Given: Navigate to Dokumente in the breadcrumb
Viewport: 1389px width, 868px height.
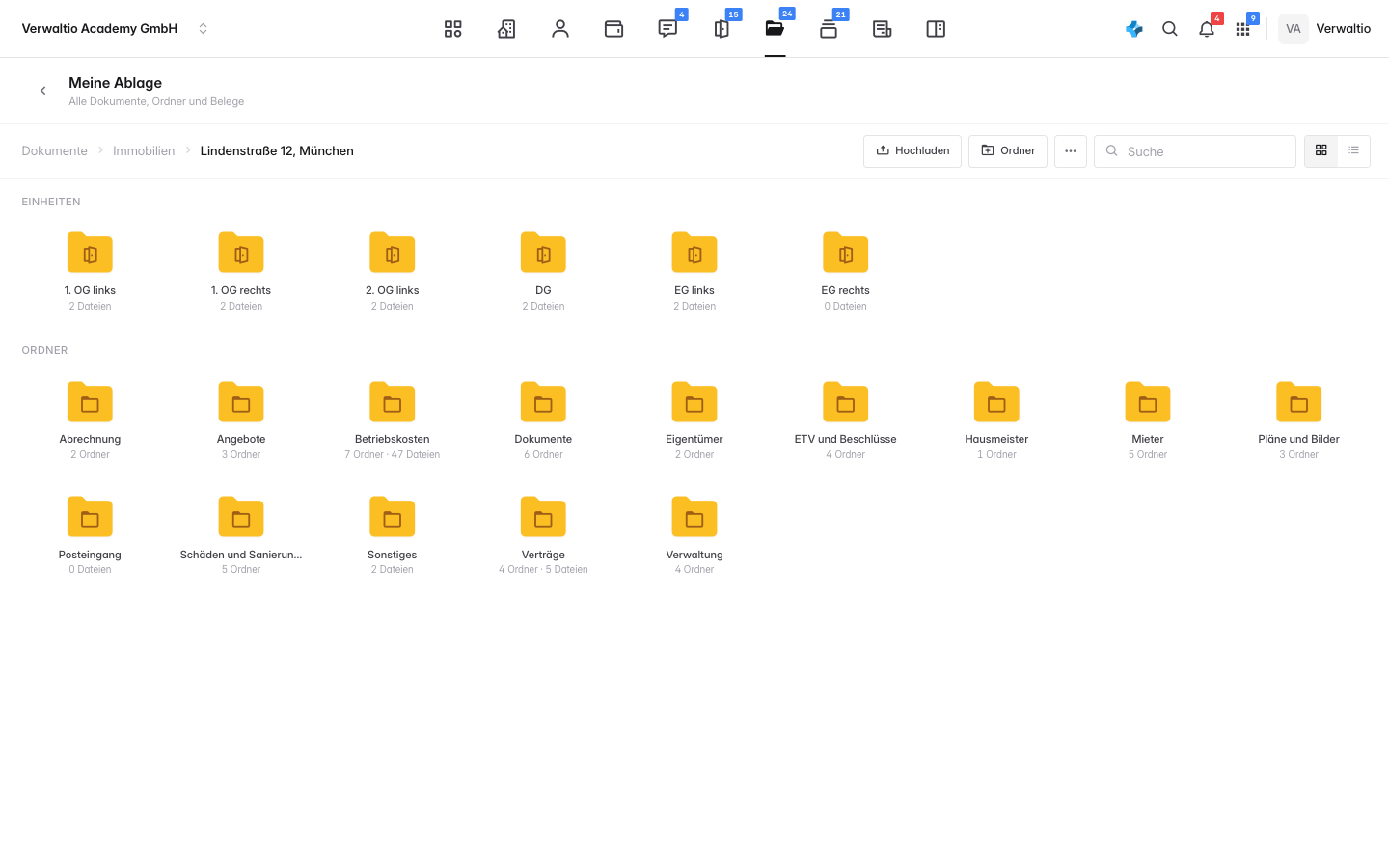Looking at the screenshot, I should click(x=55, y=151).
